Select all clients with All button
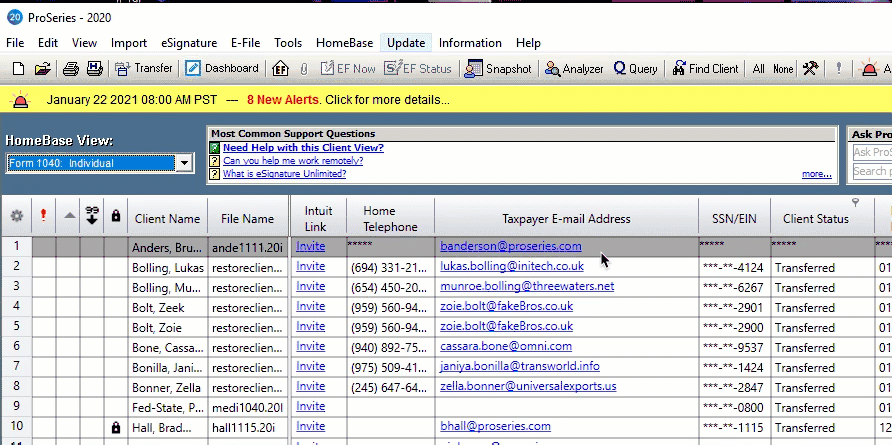The width and height of the screenshot is (892, 445). point(759,69)
